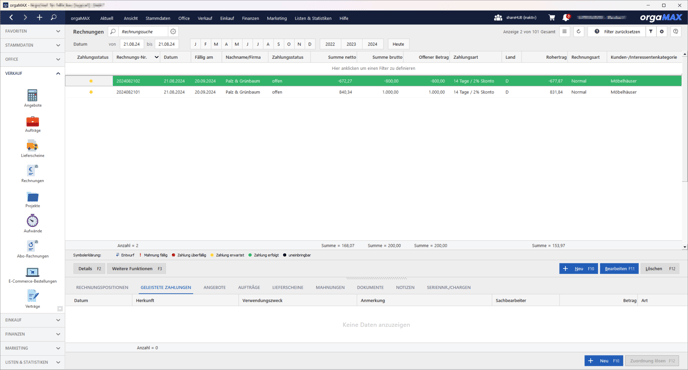
Task: Open Angebote in the Verkauf sidebar
Action: click(32, 97)
